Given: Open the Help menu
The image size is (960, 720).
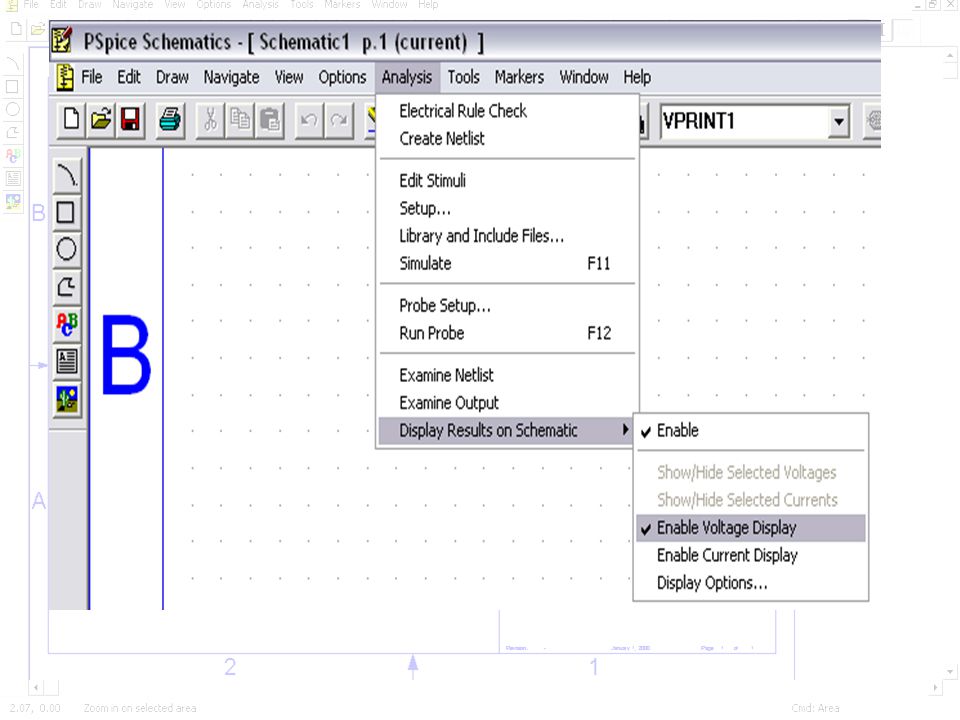Looking at the screenshot, I should [x=637, y=77].
